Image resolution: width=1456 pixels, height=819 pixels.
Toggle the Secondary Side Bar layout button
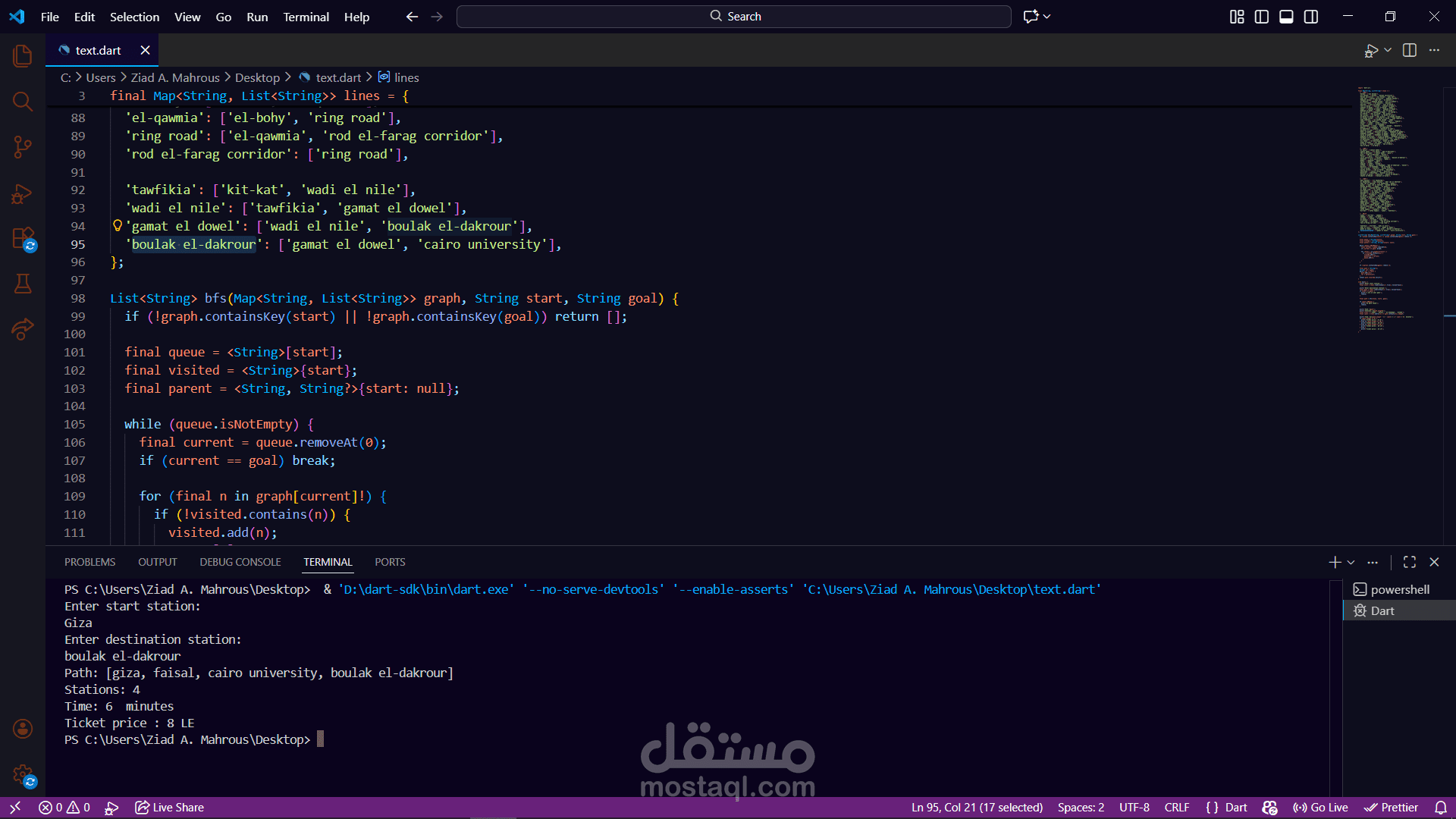(x=1311, y=17)
